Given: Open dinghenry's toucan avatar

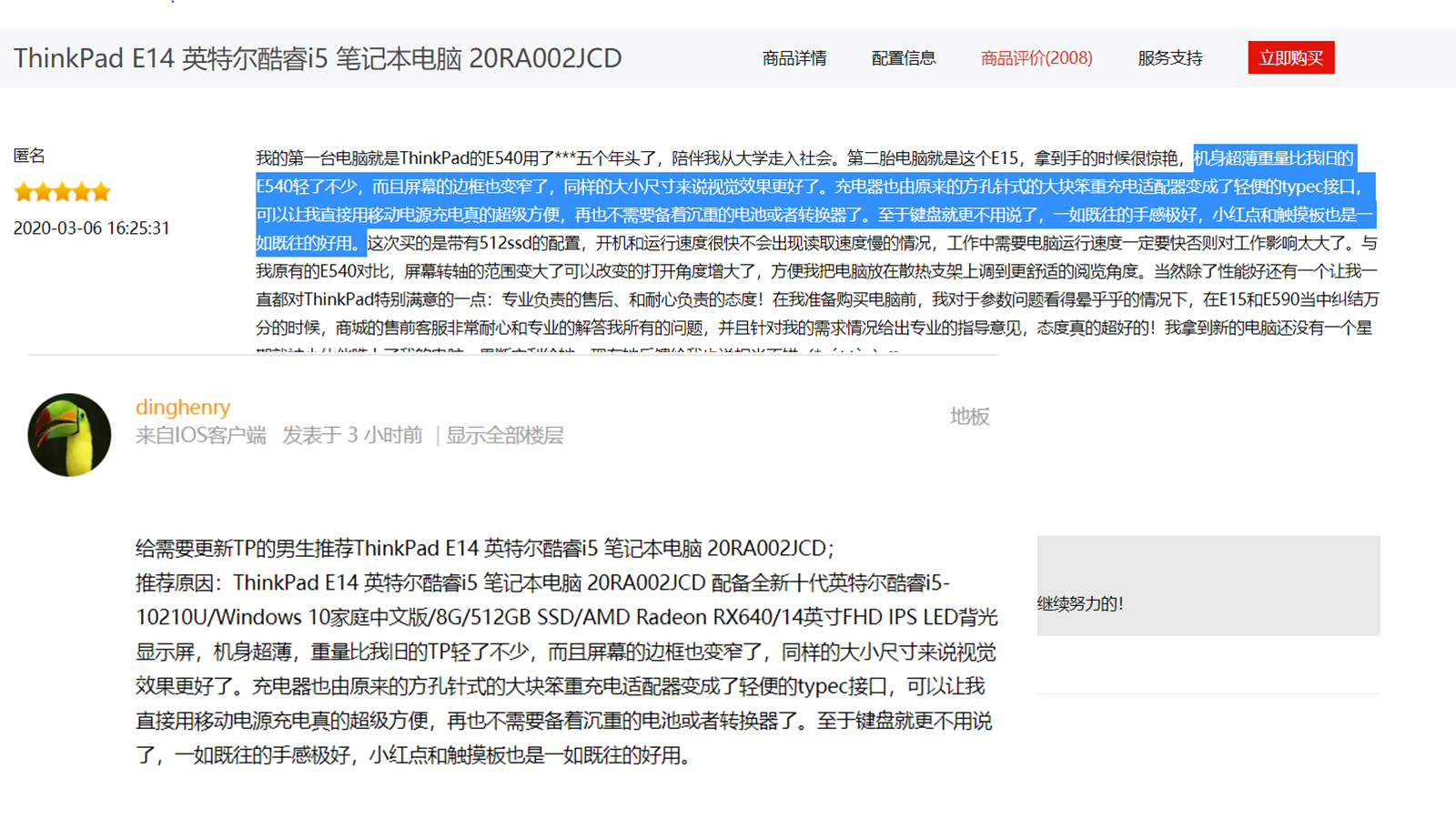Looking at the screenshot, I should pyautogui.click(x=69, y=435).
